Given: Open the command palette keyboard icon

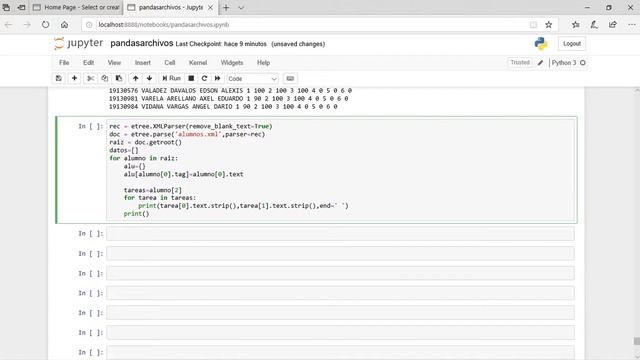Looking at the screenshot, I should click(290, 78).
